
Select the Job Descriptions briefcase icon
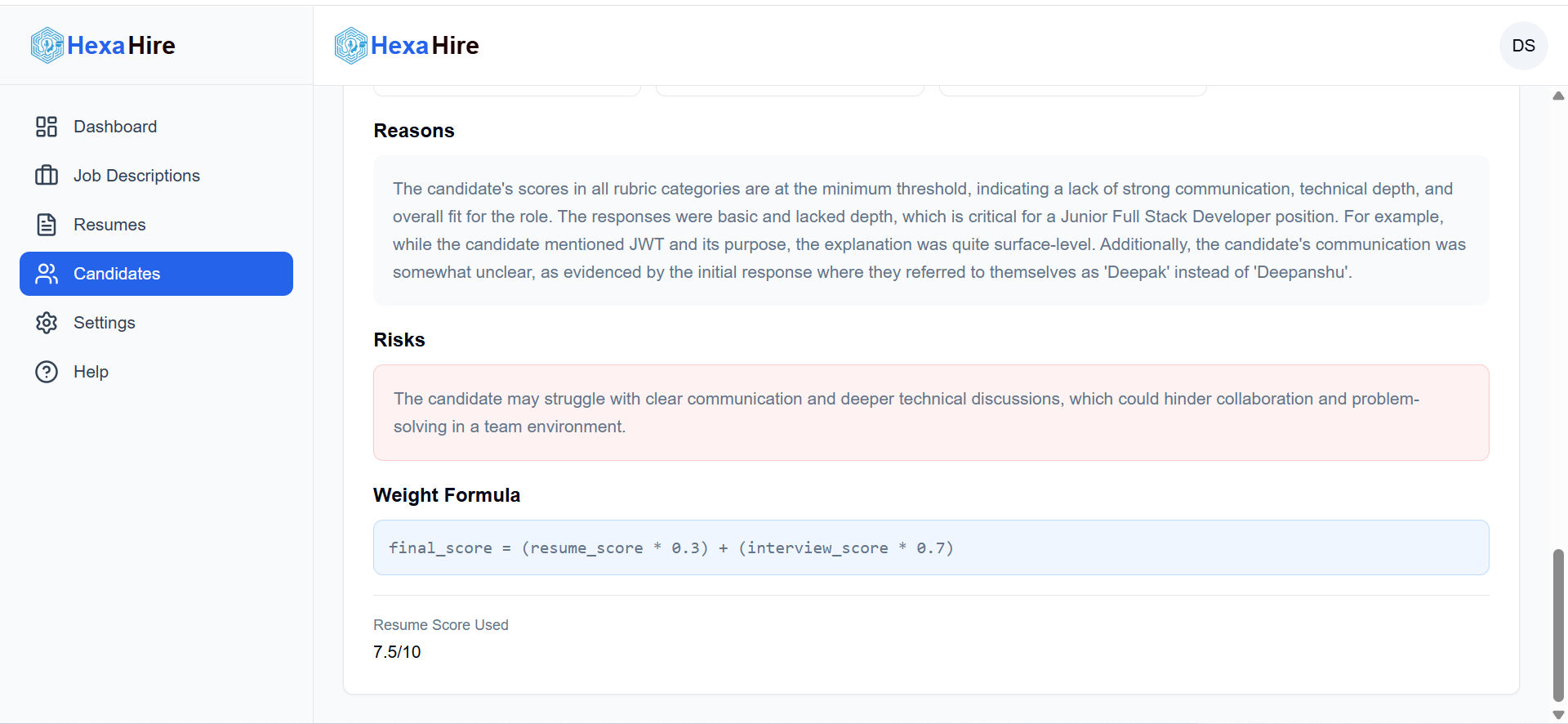pos(47,176)
